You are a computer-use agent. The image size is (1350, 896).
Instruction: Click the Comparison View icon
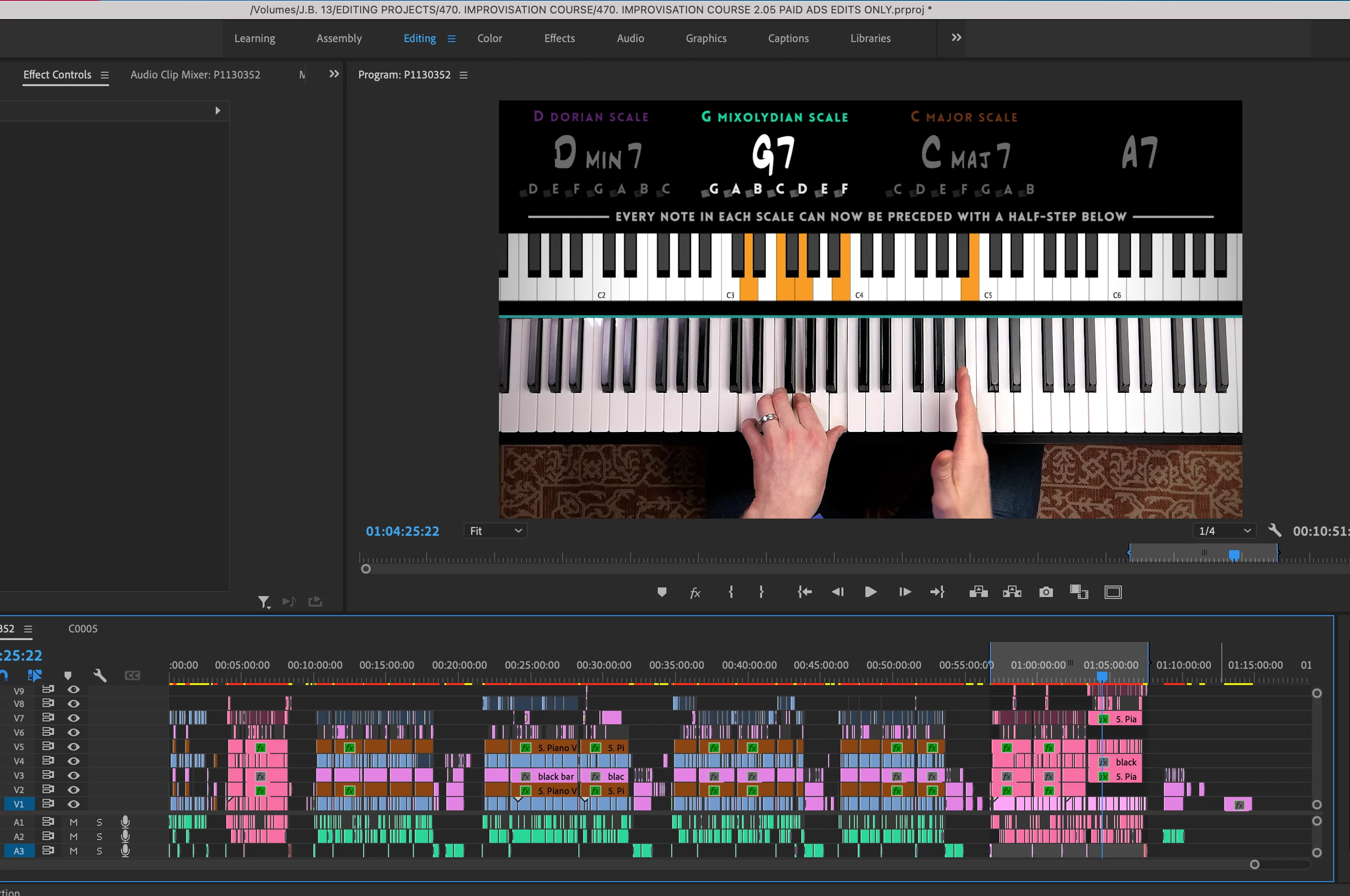coord(1079,592)
